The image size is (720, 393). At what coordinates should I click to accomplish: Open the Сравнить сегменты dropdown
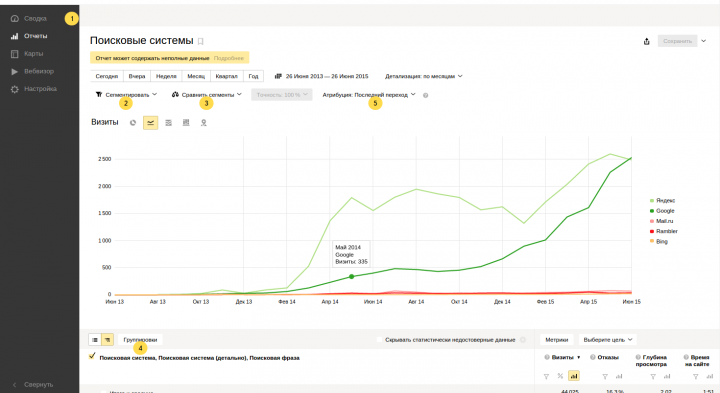[x=207, y=95]
